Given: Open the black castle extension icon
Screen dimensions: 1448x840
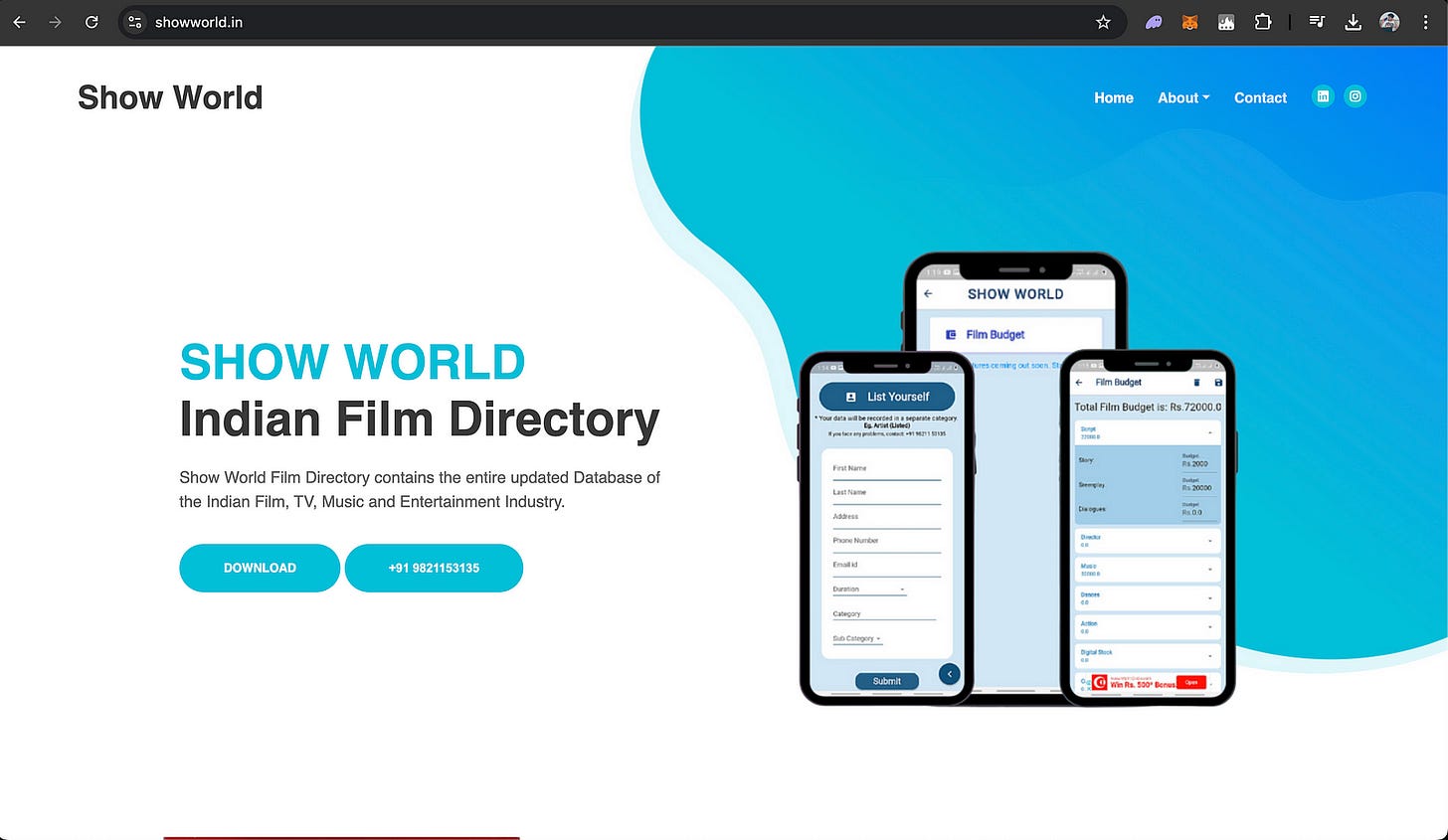Looking at the screenshot, I should click(x=1226, y=22).
